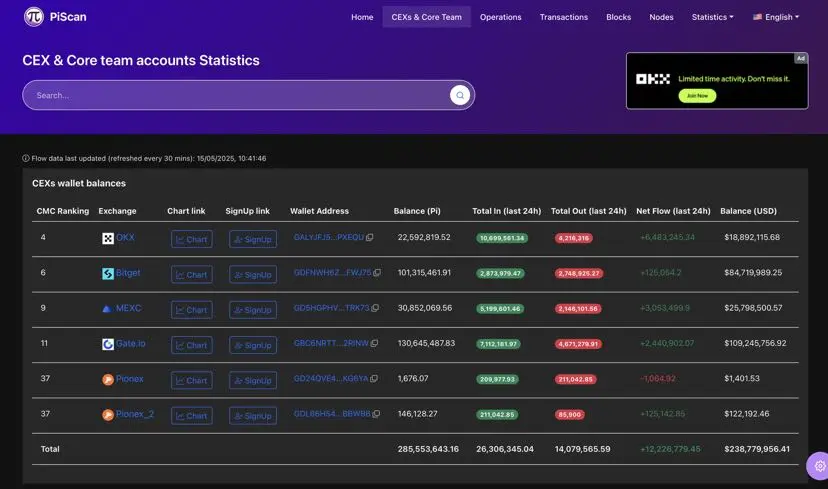The width and height of the screenshot is (828, 489).
Task: Click the Balance (Pi) column header
Action: (x=417, y=211)
